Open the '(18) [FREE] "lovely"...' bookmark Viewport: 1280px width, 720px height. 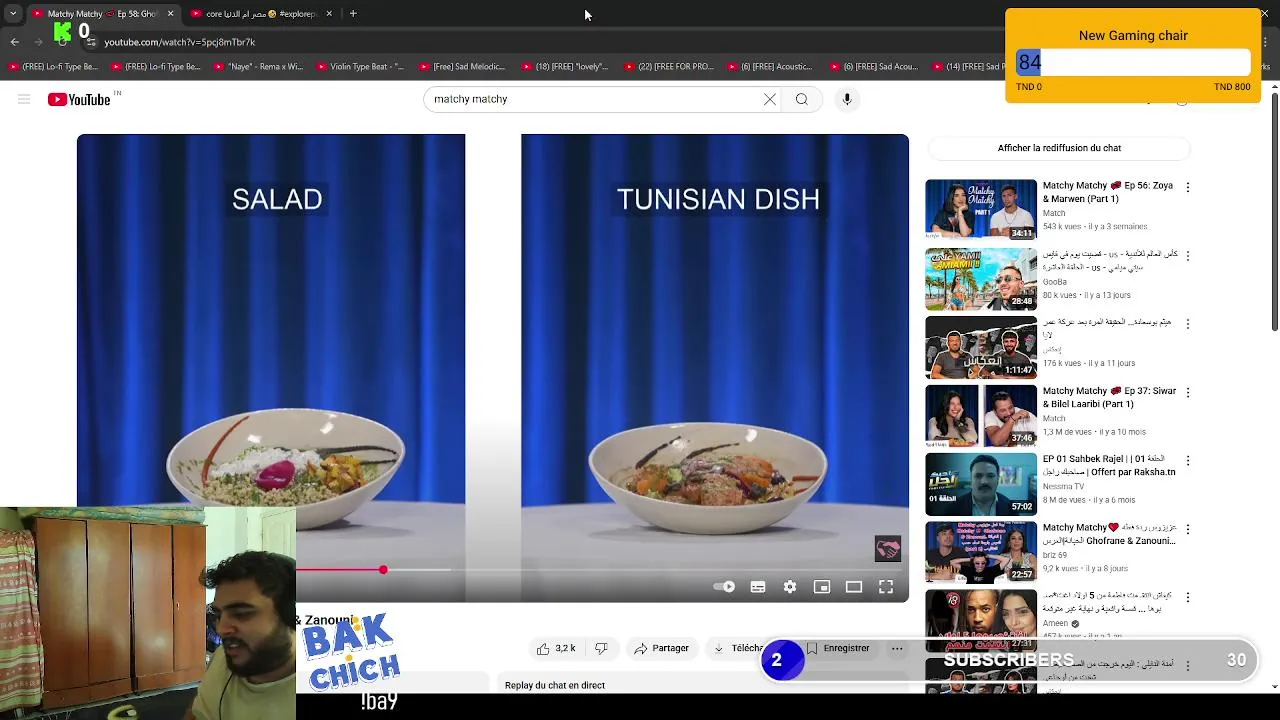565,67
